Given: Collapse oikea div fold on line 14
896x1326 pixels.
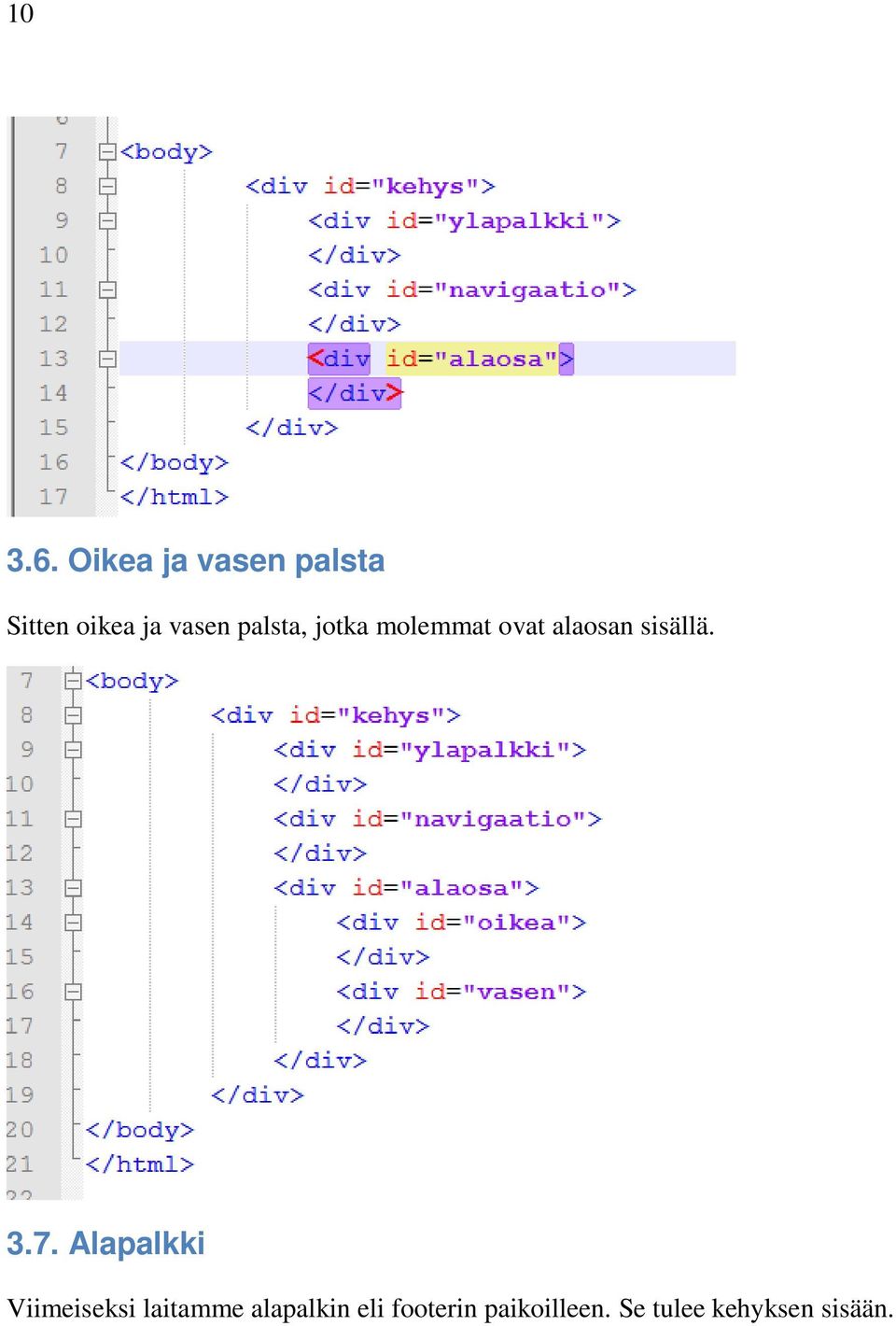Looking at the screenshot, I should (74, 923).
